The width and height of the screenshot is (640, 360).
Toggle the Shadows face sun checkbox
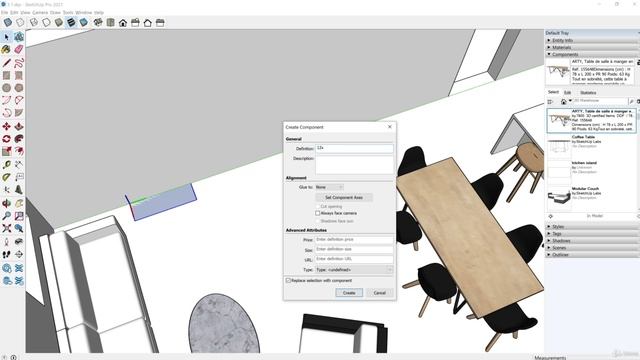[x=318, y=221]
